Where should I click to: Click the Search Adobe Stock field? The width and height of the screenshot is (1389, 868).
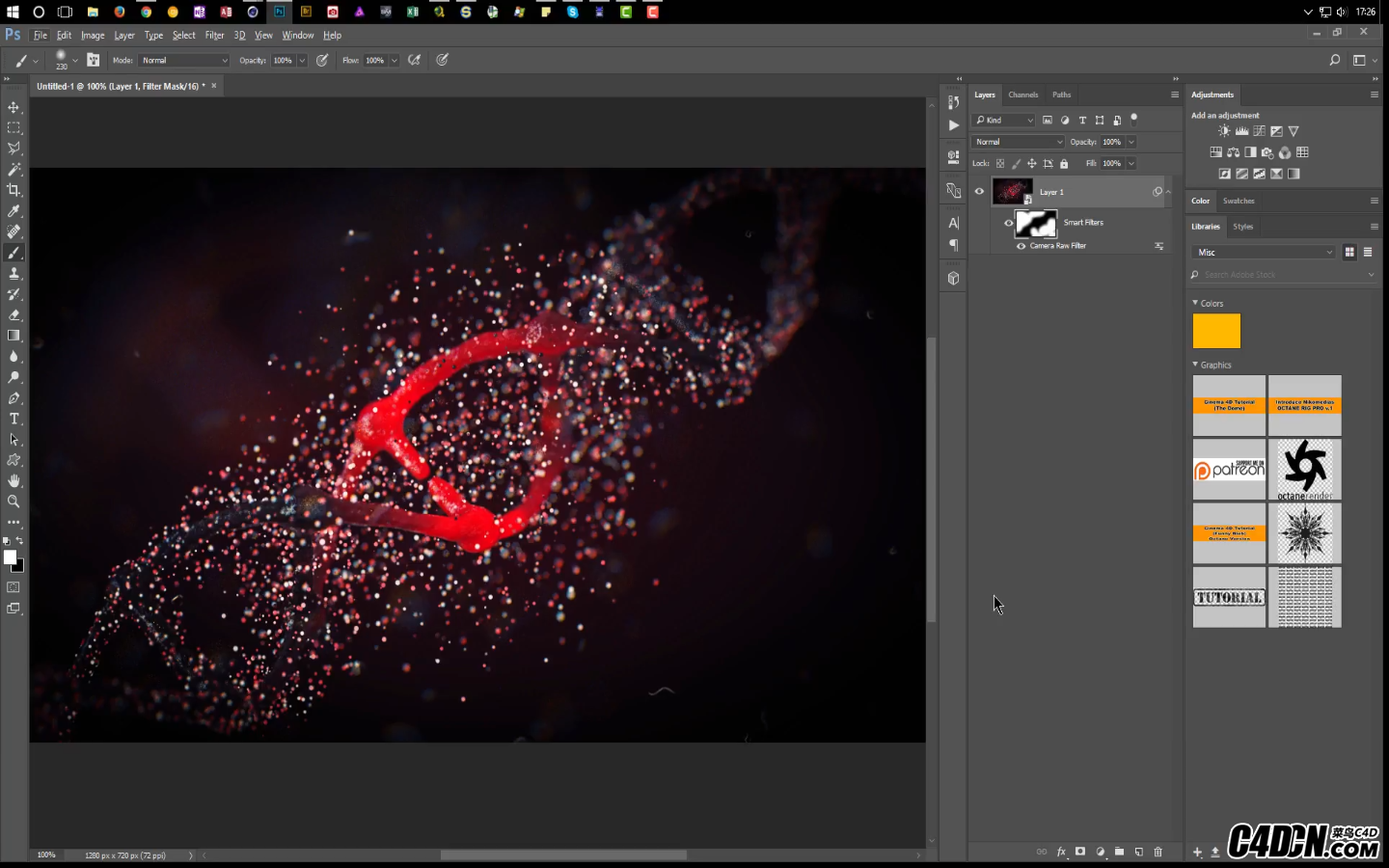[1283, 275]
